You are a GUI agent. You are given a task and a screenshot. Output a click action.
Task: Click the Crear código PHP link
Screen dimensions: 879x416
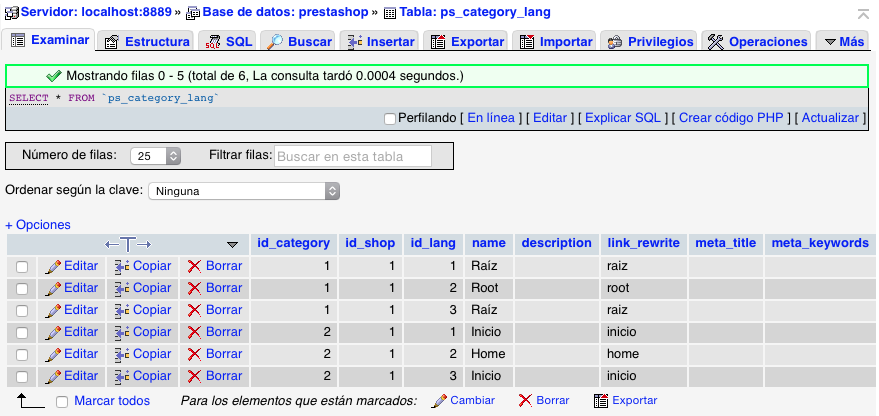point(731,118)
